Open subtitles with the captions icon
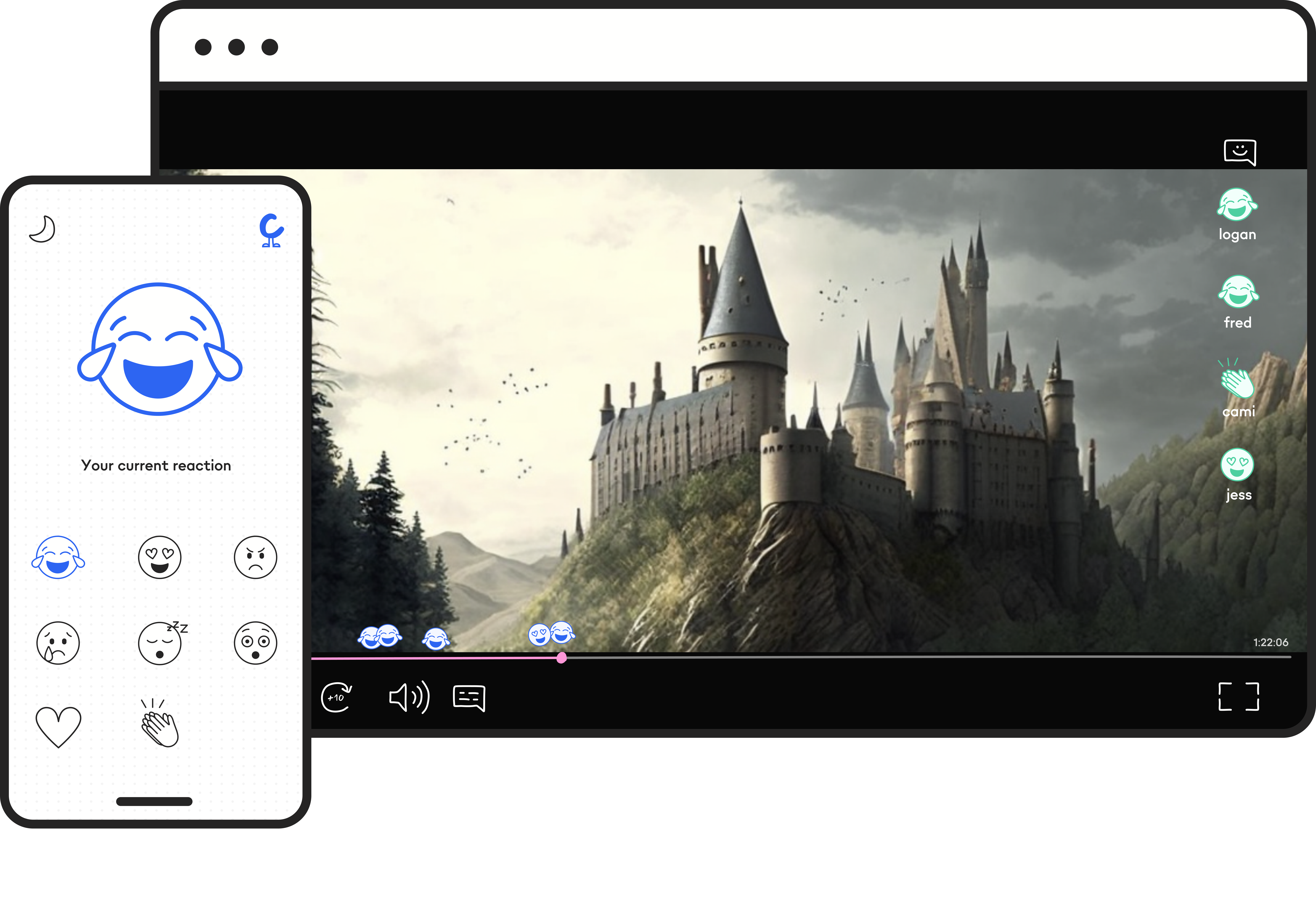 tap(469, 698)
